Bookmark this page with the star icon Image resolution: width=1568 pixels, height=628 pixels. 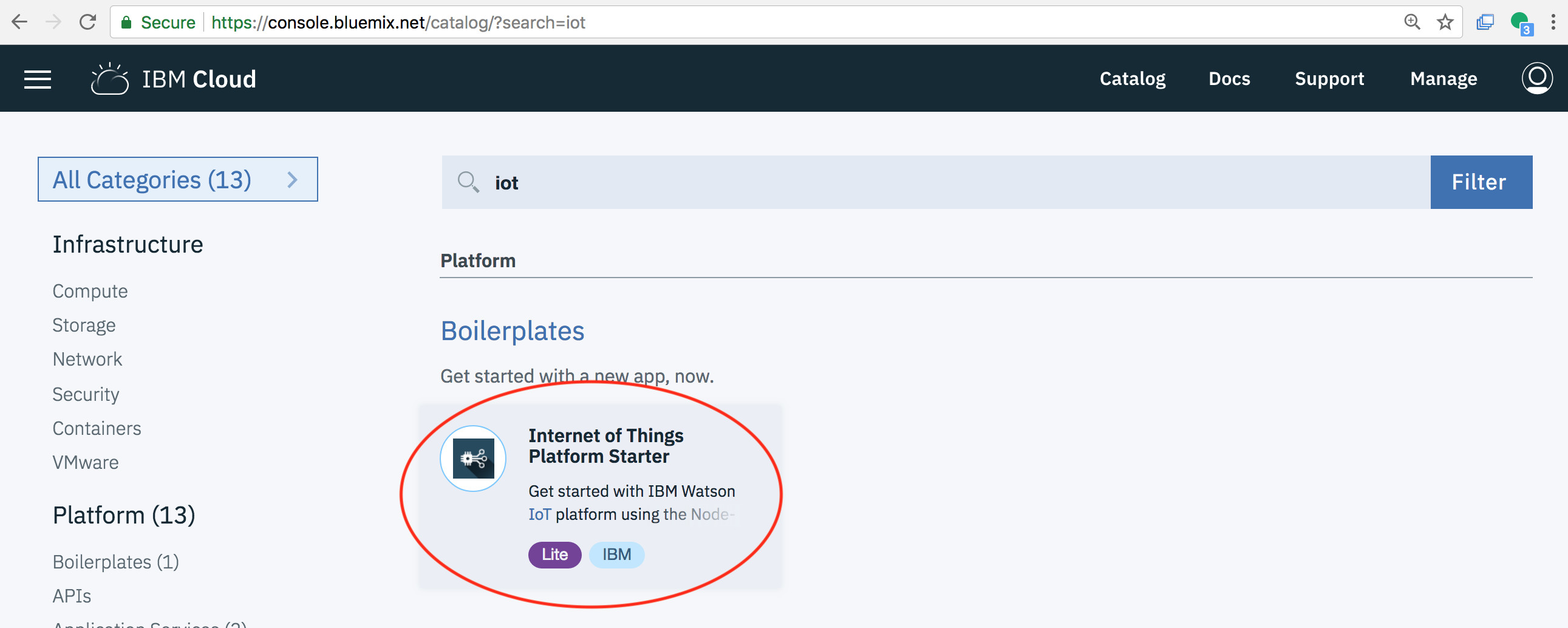click(1445, 22)
